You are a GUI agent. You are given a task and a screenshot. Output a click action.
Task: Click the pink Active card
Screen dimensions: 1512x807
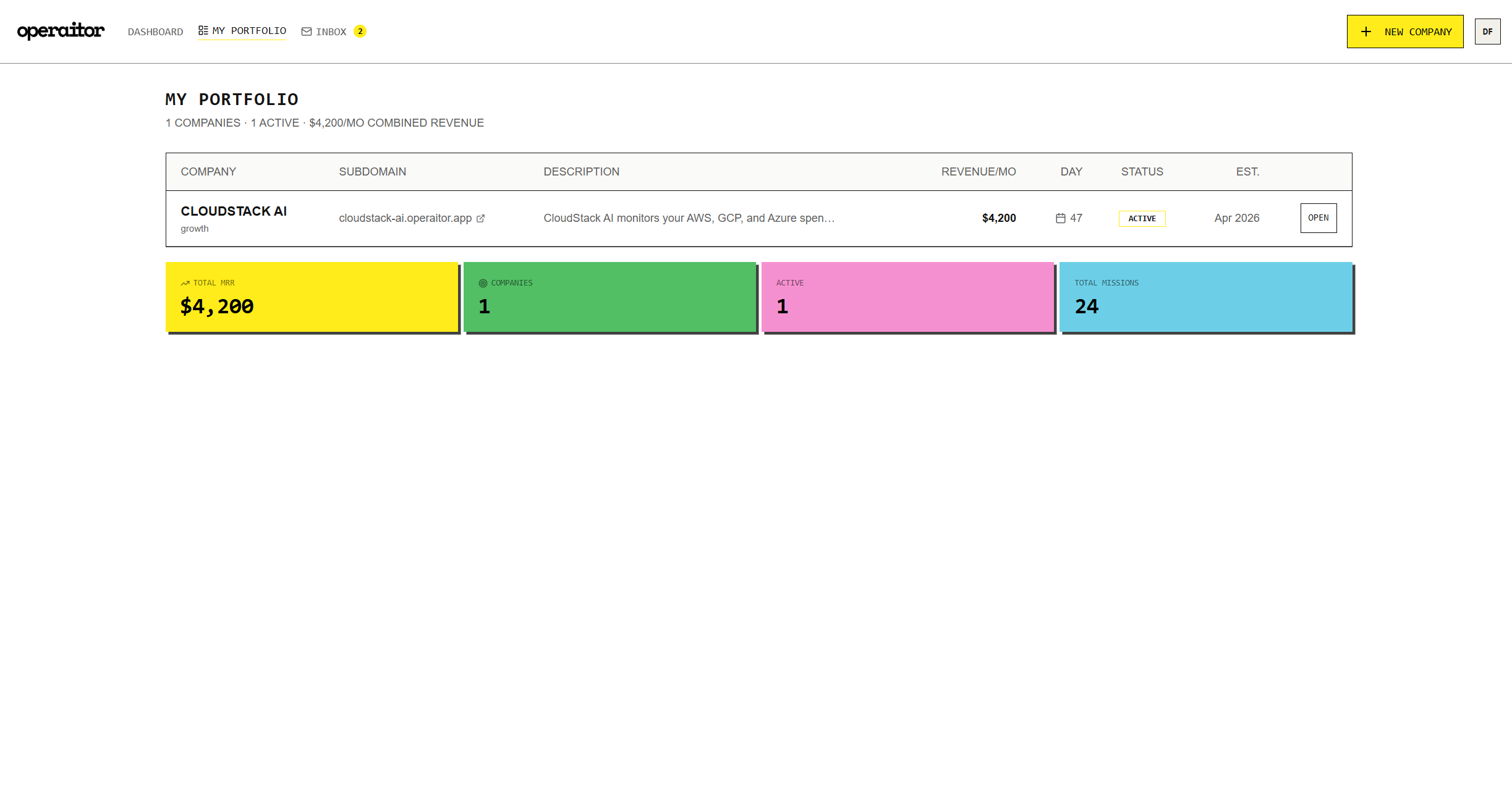[x=907, y=297]
